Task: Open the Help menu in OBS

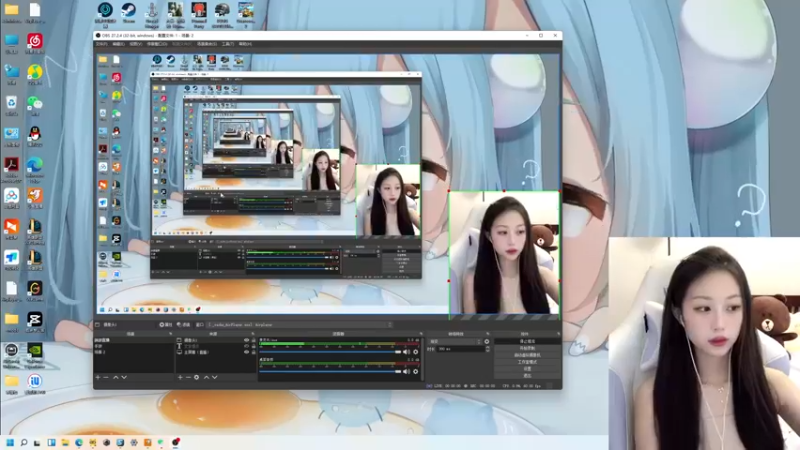Action: (245, 44)
